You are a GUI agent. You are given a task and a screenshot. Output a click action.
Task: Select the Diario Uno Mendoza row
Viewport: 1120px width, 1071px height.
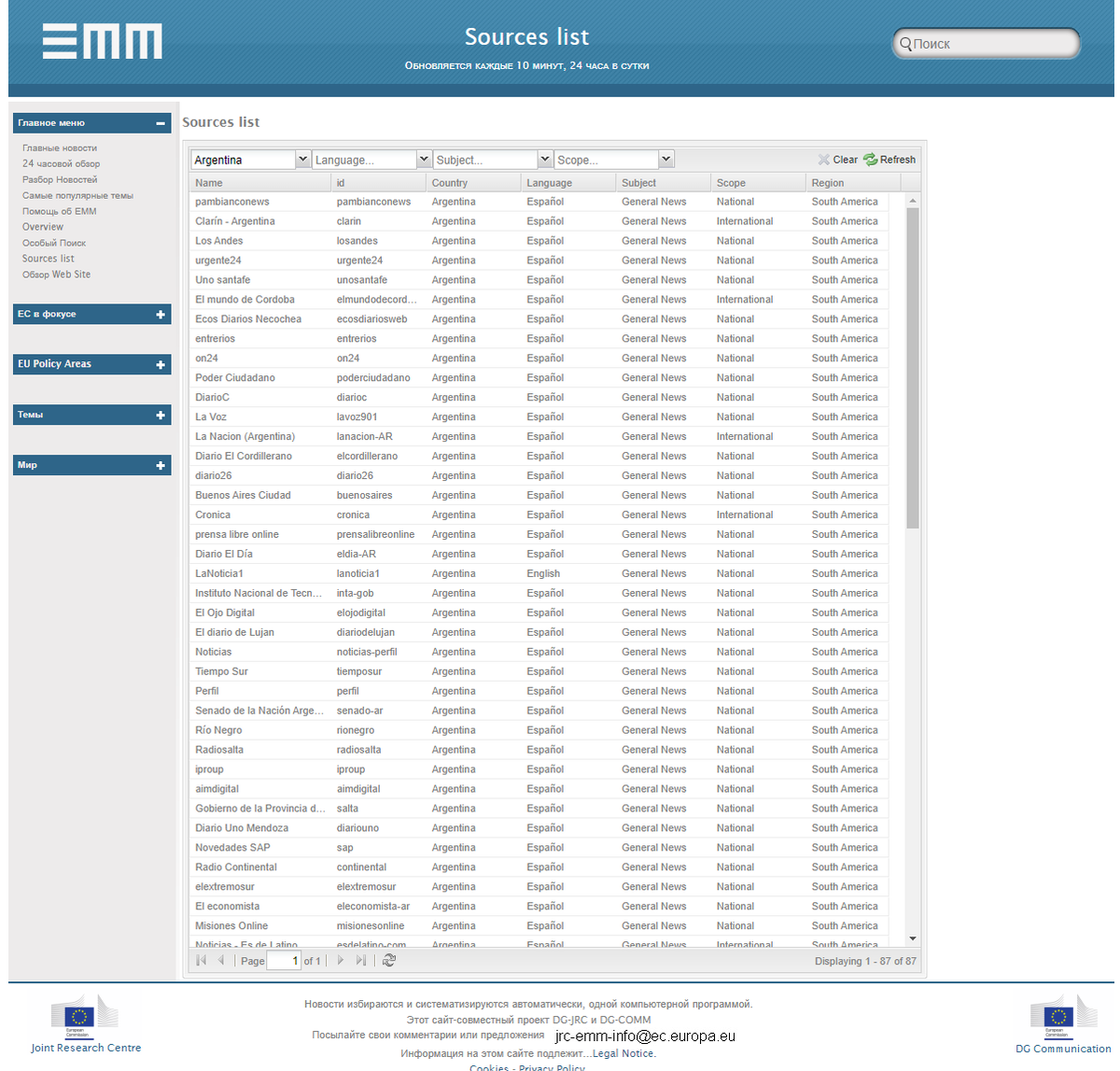(539, 828)
